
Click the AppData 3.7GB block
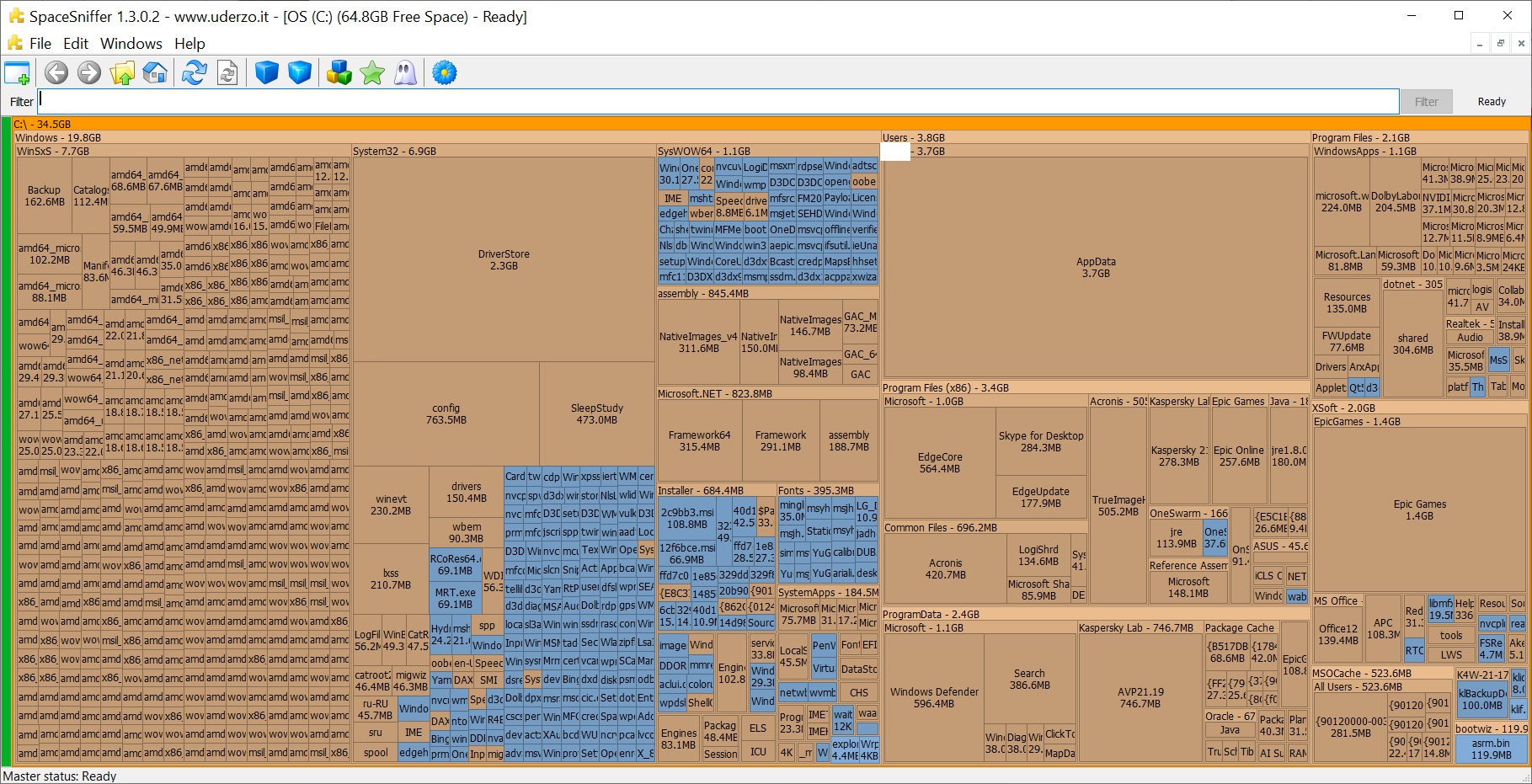click(x=1096, y=268)
